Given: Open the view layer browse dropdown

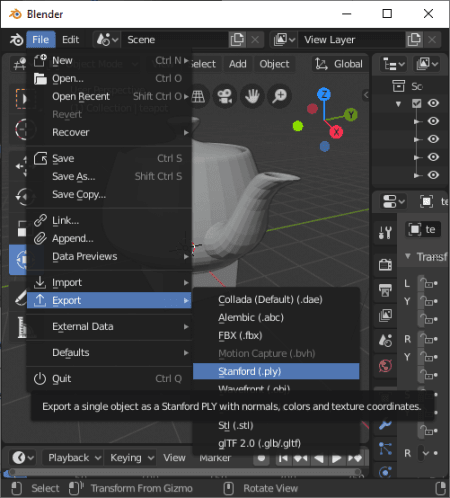Looking at the screenshot, I should tap(284, 40).
